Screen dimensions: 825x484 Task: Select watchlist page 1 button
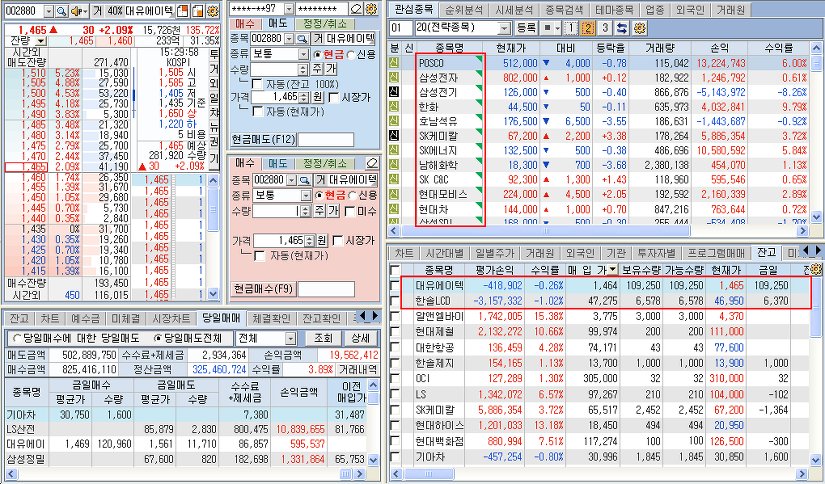570,28
